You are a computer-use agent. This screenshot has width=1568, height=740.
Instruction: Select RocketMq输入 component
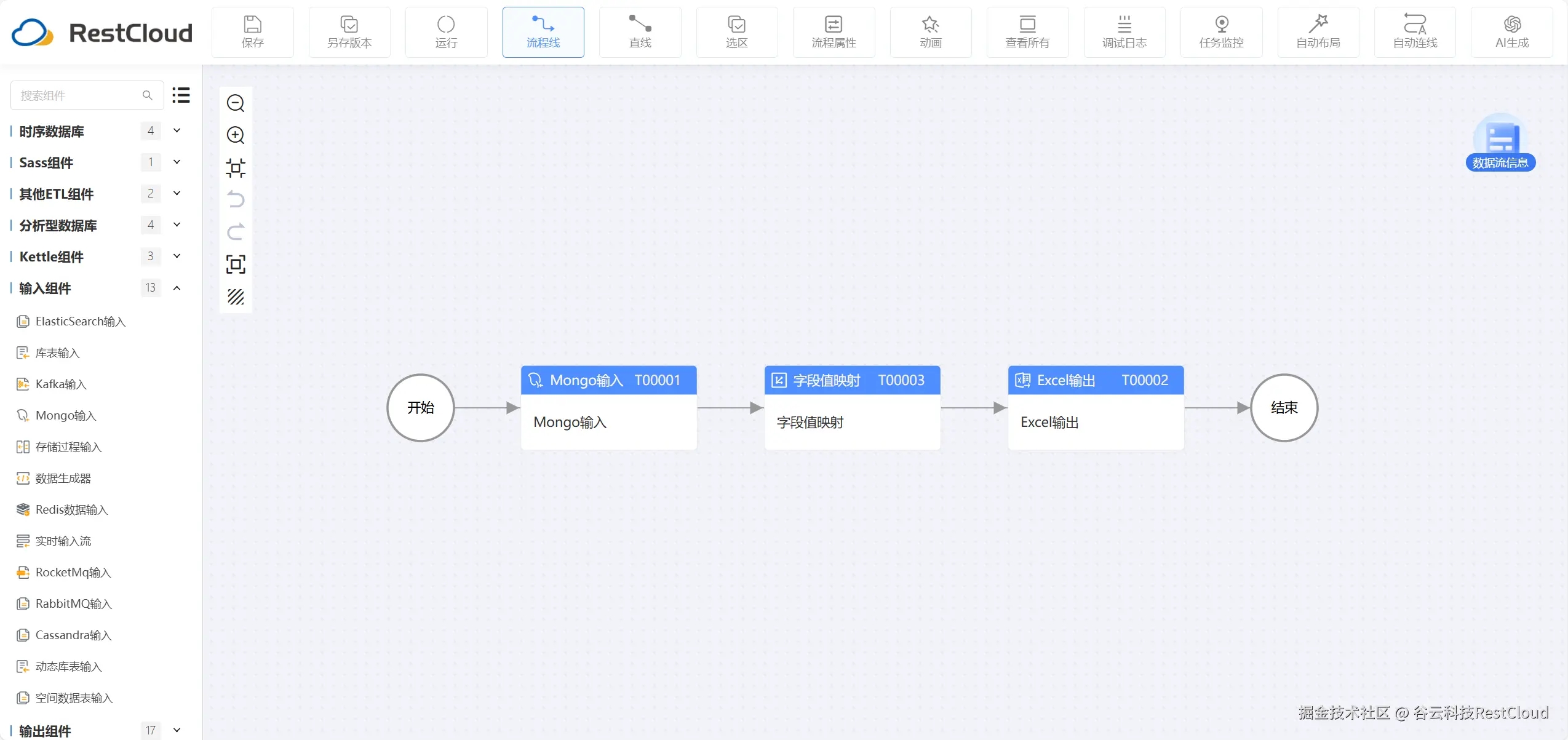coord(64,572)
